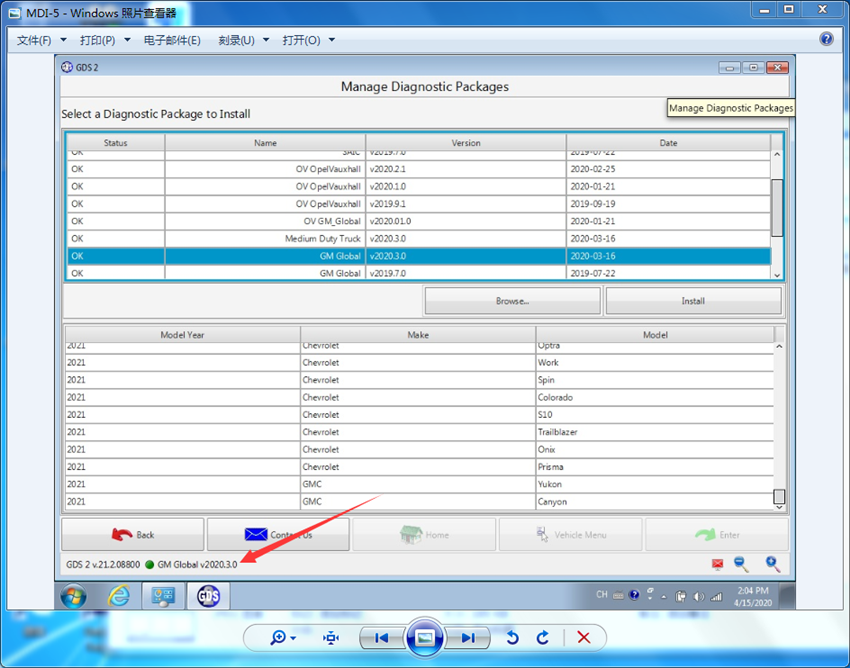This screenshot has width=850, height=668.
Task: Open the remote desktop taskbar icon
Action: [x=163, y=596]
